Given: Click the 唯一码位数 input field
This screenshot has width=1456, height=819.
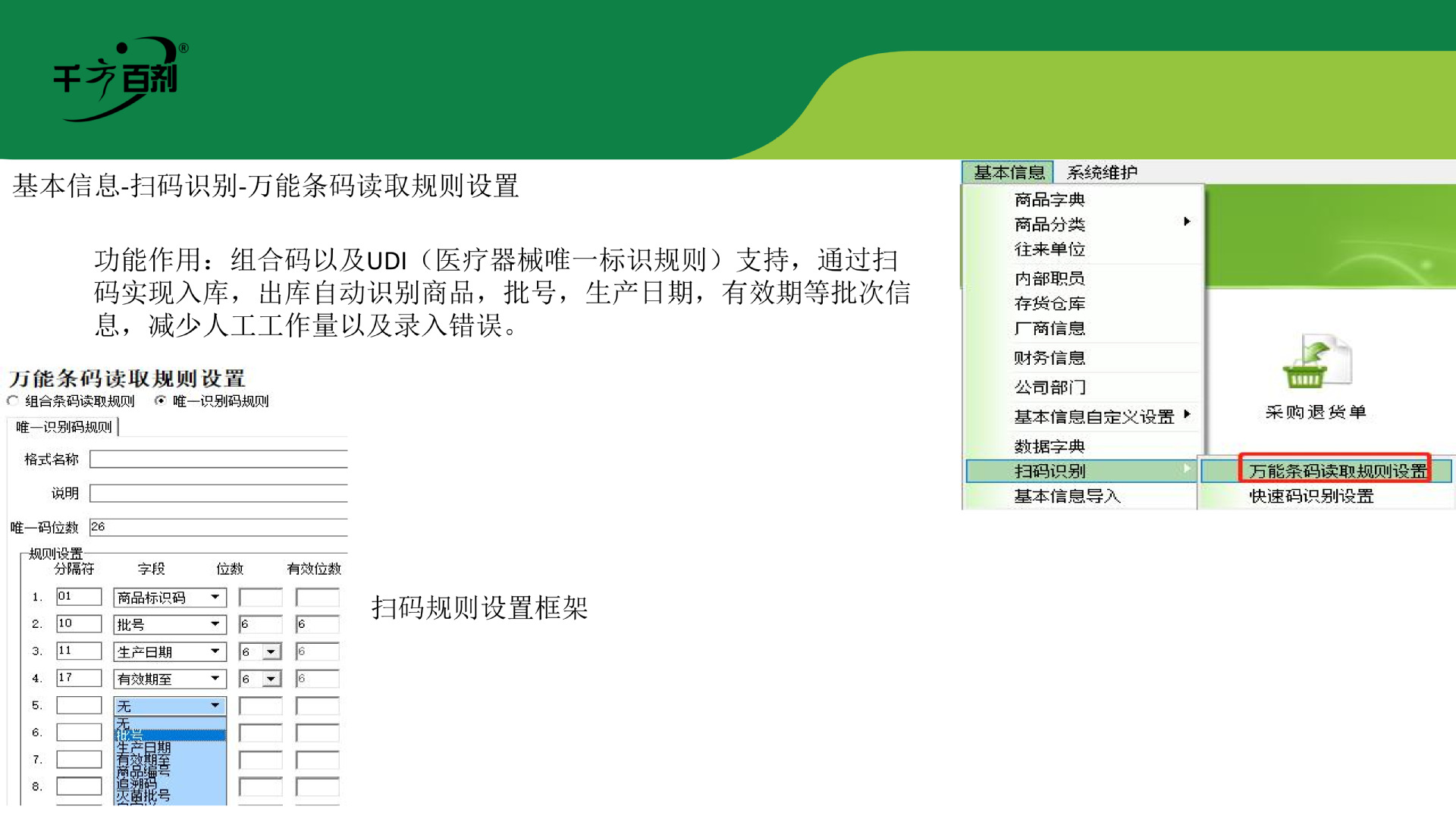Looking at the screenshot, I should click(218, 527).
